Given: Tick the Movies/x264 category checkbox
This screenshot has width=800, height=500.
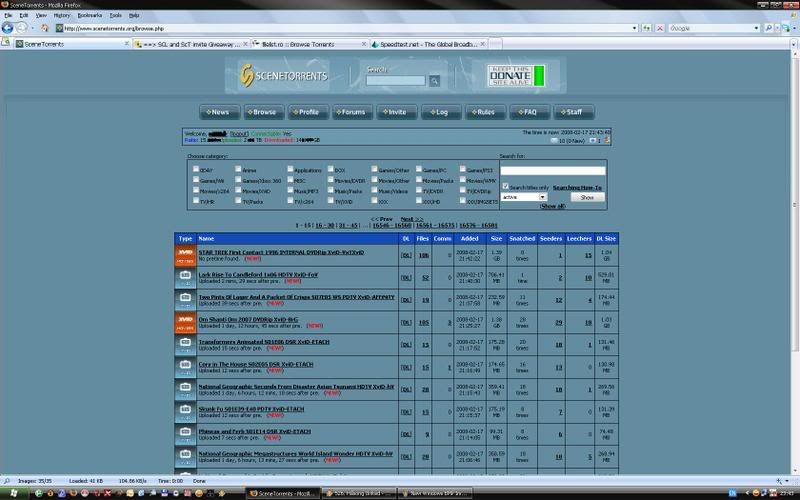Looking at the screenshot, I should coord(196,190).
